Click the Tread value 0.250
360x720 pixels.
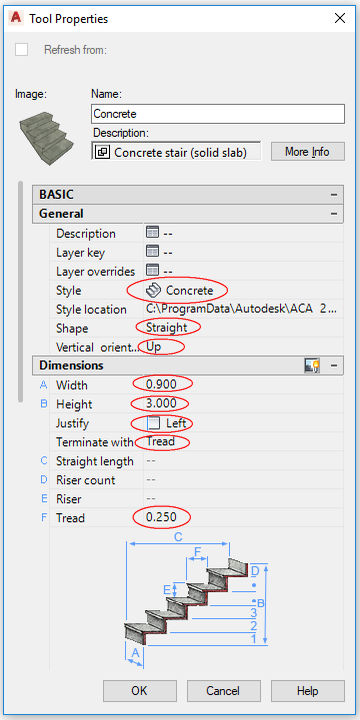point(161,518)
